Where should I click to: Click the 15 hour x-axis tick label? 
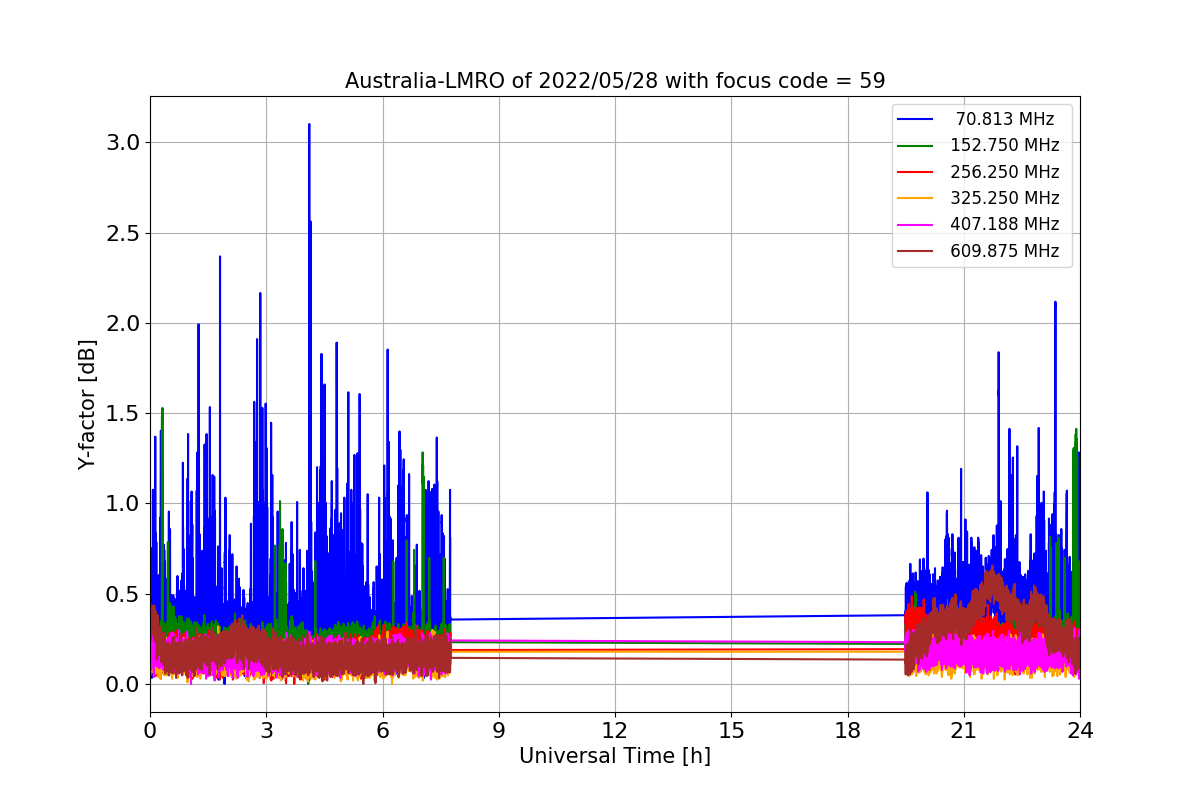(x=731, y=731)
